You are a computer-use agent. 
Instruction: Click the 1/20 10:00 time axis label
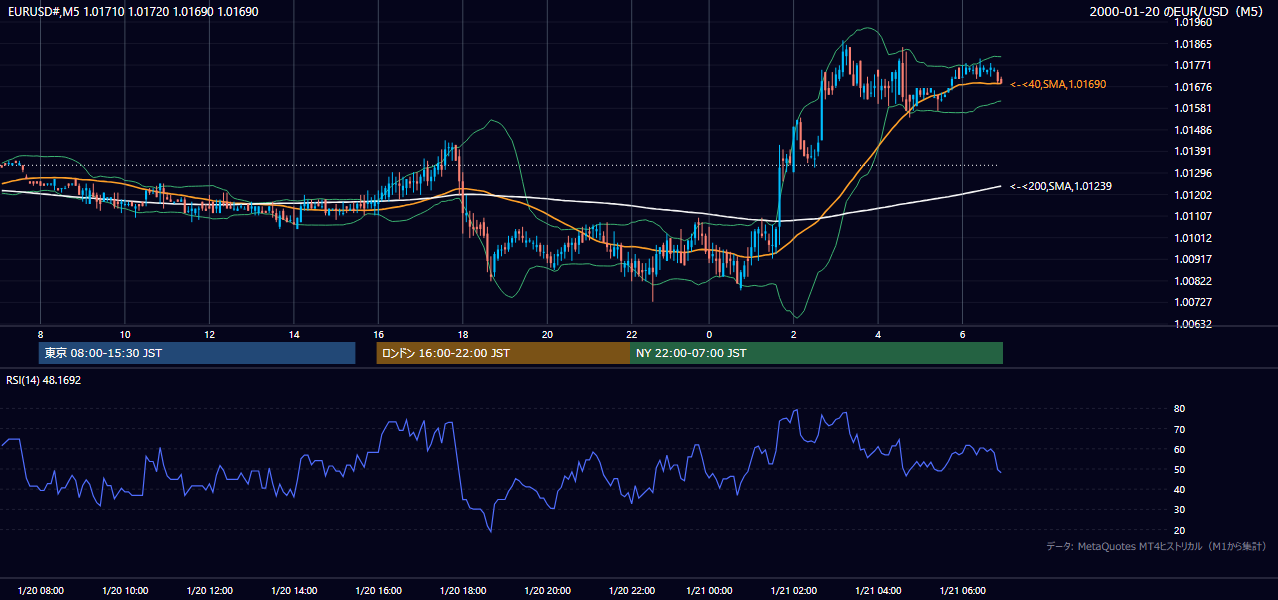point(125,591)
